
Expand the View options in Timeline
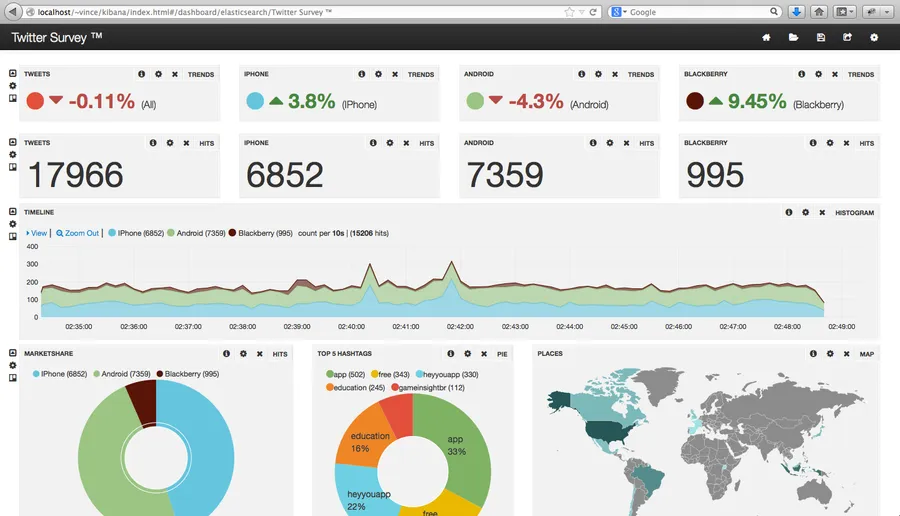36,233
